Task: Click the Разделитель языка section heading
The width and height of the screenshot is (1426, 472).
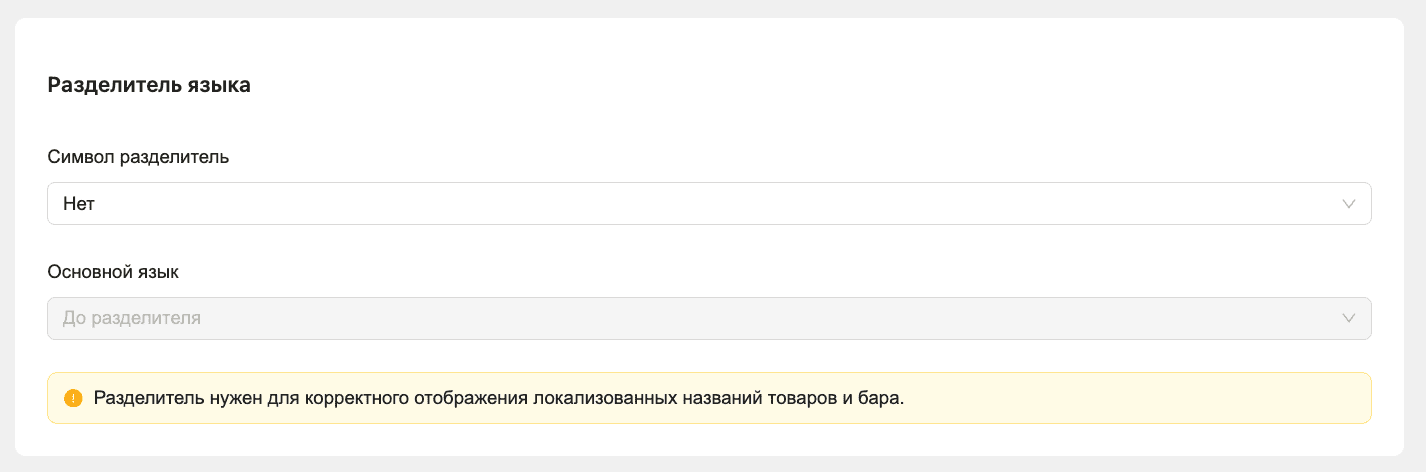Action: [149, 85]
